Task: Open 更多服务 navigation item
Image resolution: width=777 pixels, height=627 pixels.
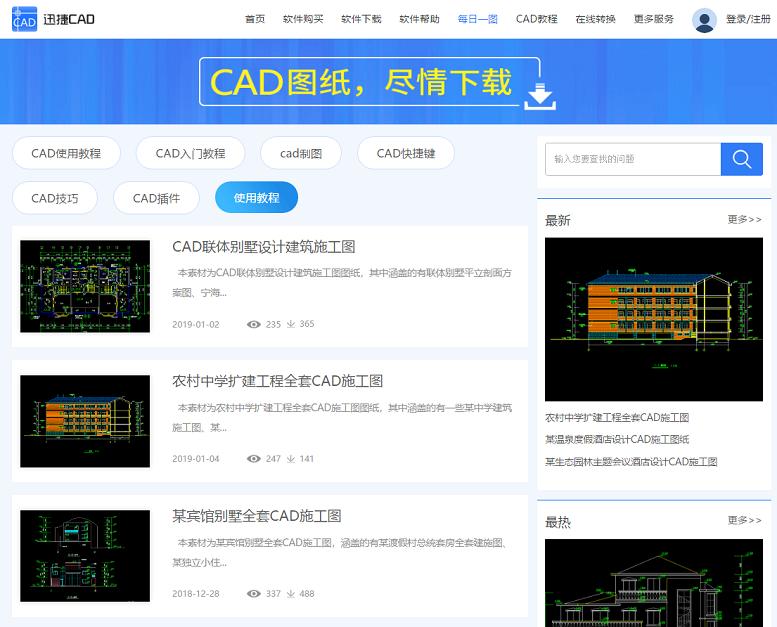Action: [654, 19]
